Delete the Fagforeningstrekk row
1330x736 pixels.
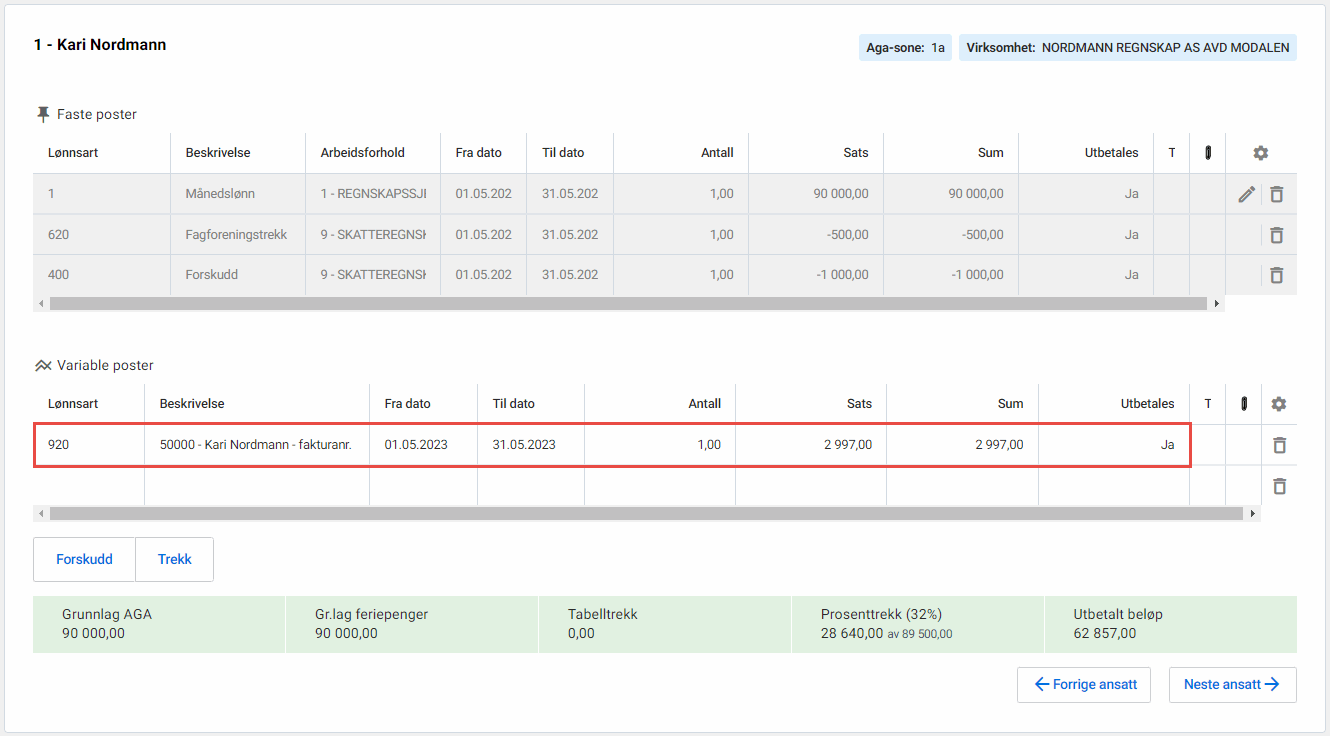(x=1277, y=235)
